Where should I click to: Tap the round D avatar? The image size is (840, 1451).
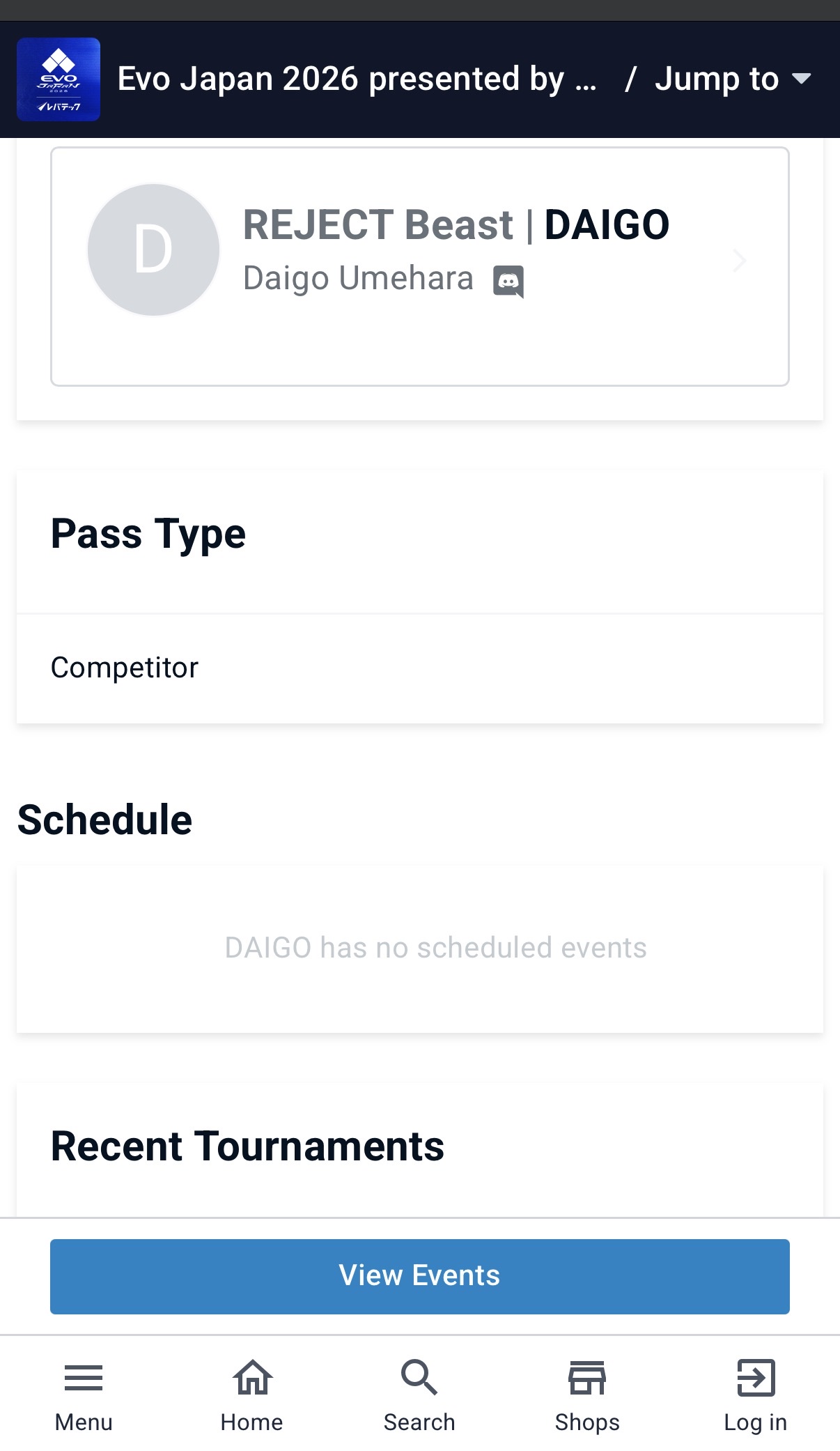[153, 249]
